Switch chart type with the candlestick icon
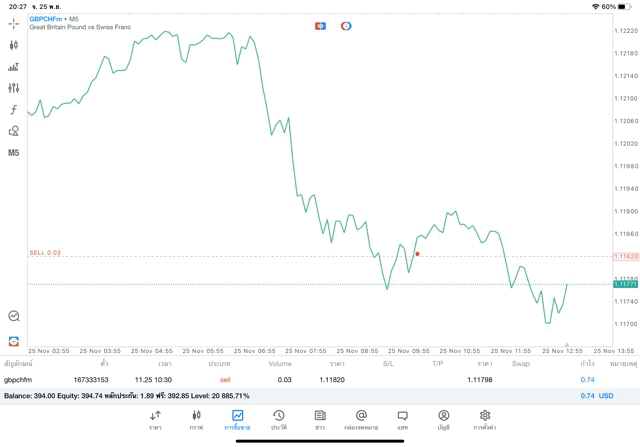 click(x=14, y=45)
